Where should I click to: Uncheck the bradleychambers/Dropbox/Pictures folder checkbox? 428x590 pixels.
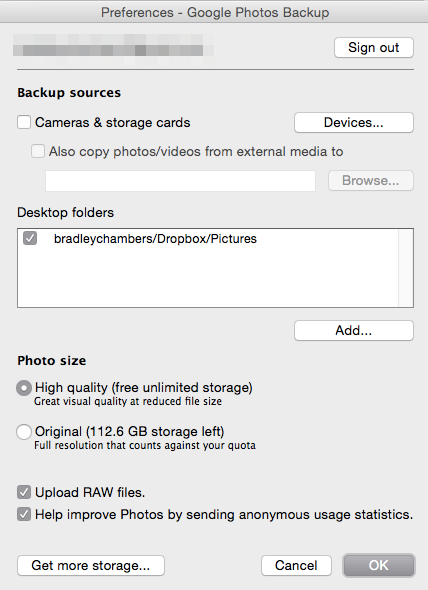[30, 238]
